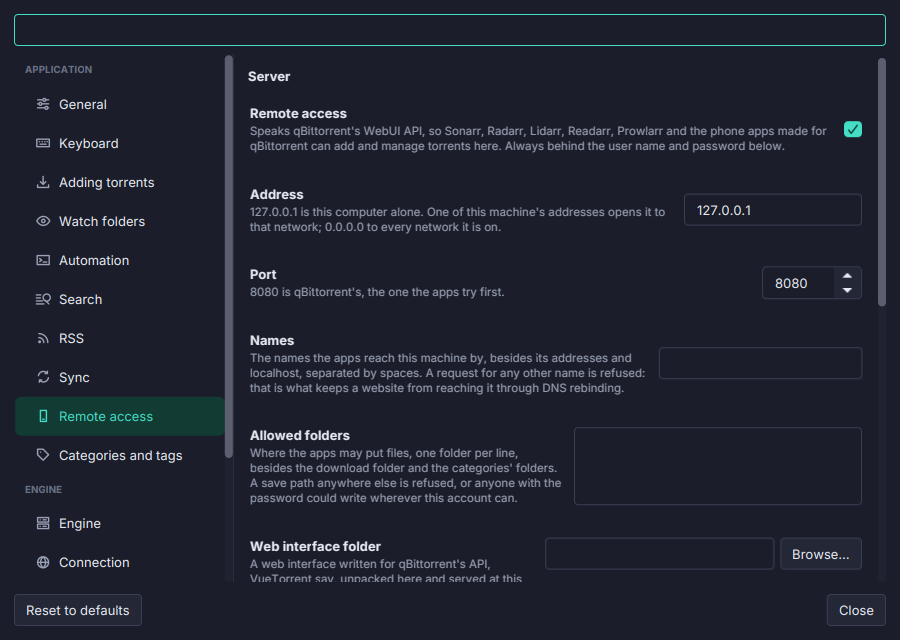
Task: Click the ENGINE sidebar heading
Action: pyautogui.click(x=44, y=490)
